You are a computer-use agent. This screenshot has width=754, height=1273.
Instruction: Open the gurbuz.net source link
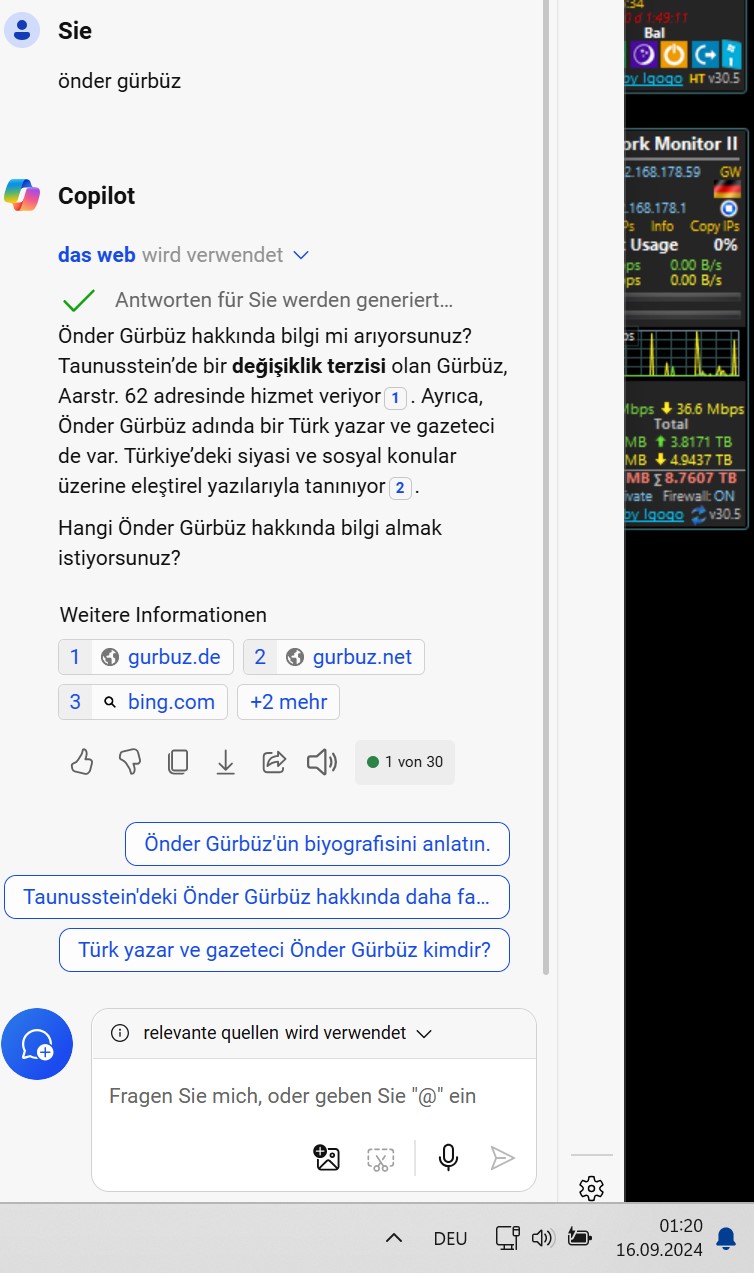(334, 657)
